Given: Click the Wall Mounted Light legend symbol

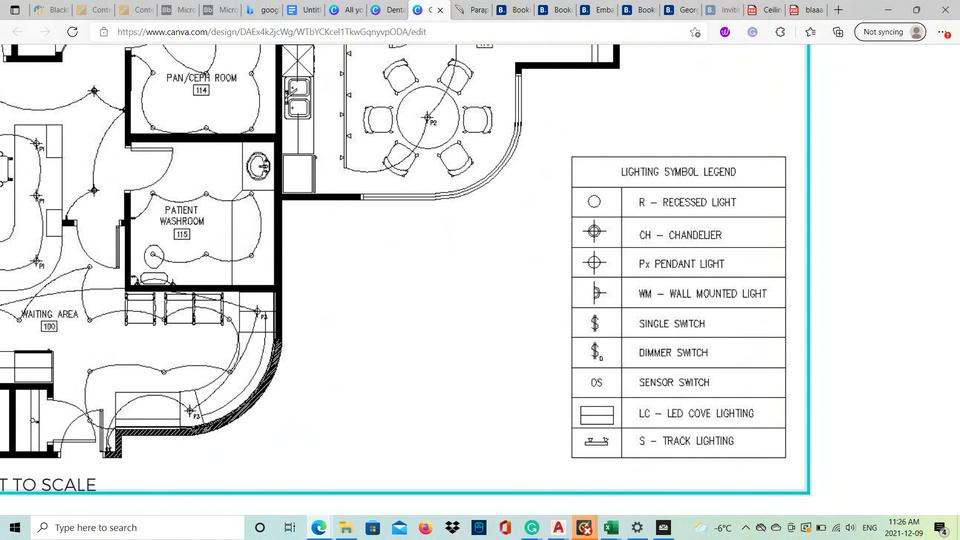Looking at the screenshot, I should click(597, 293).
